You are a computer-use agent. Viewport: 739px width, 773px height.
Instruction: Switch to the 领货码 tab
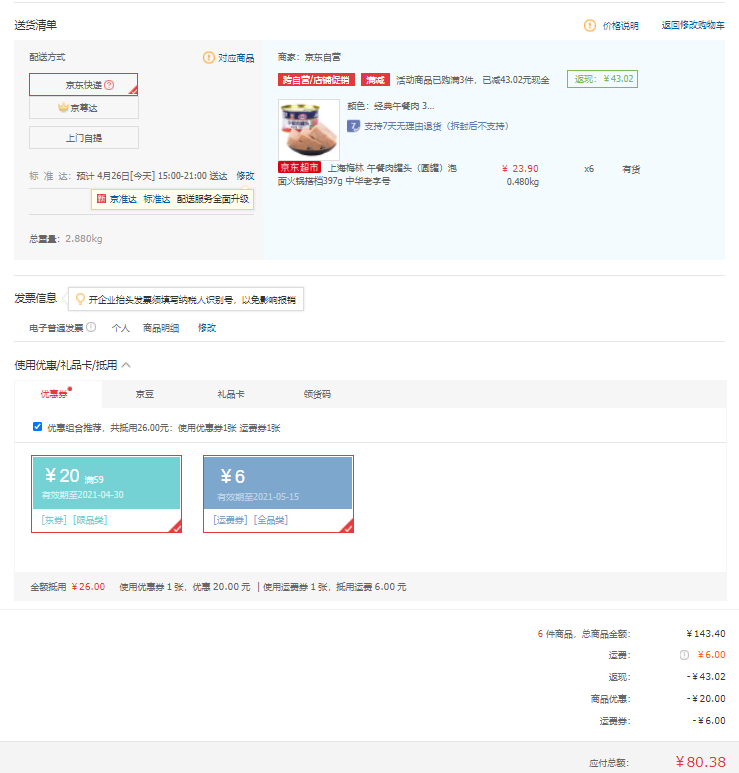click(x=317, y=394)
